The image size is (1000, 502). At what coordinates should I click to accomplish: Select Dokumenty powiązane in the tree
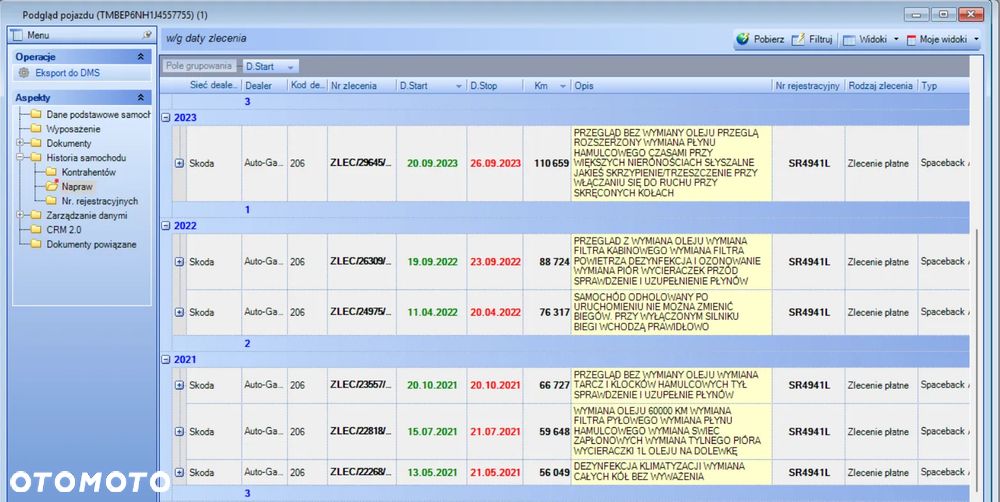click(x=91, y=244)
